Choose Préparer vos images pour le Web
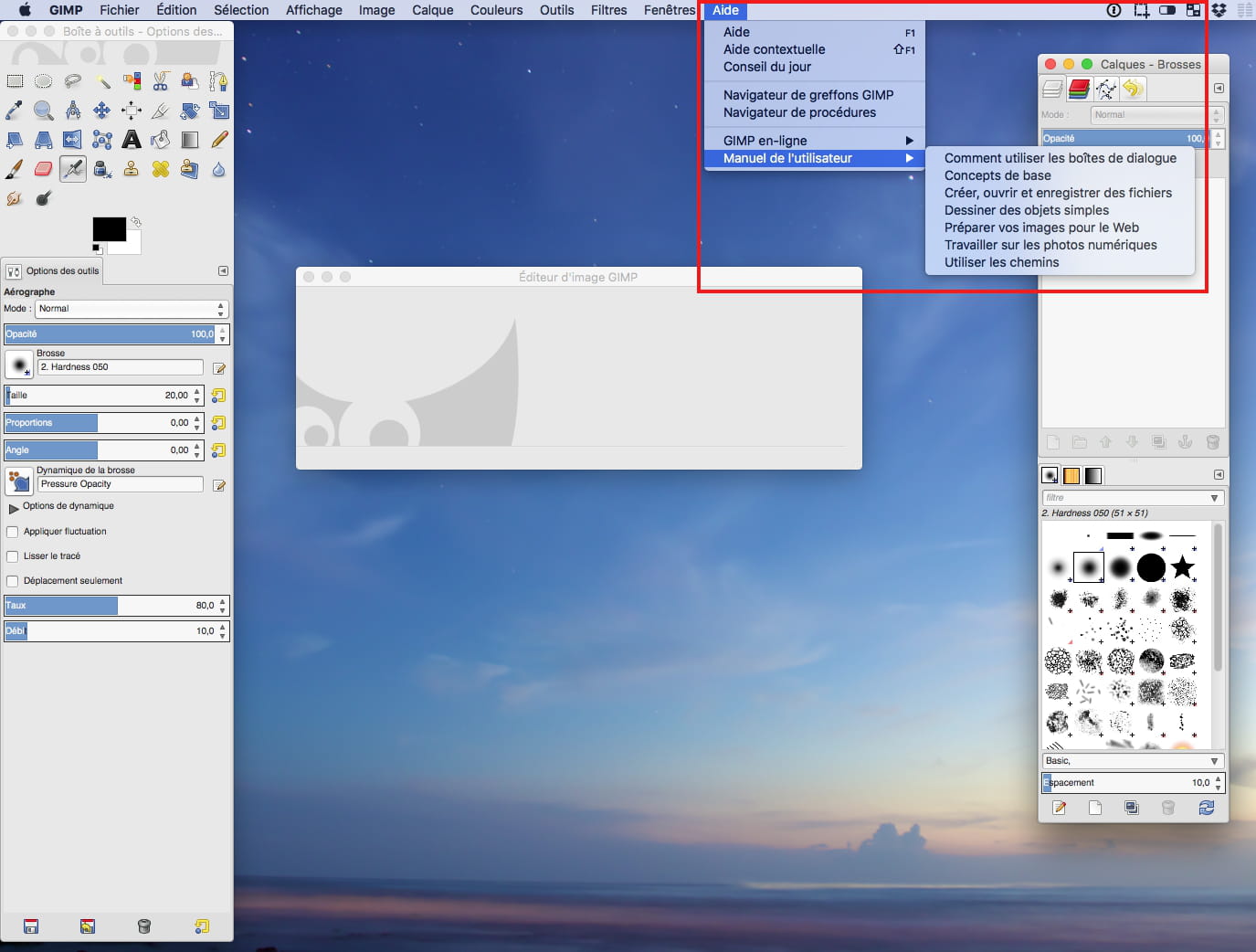 1061,227
